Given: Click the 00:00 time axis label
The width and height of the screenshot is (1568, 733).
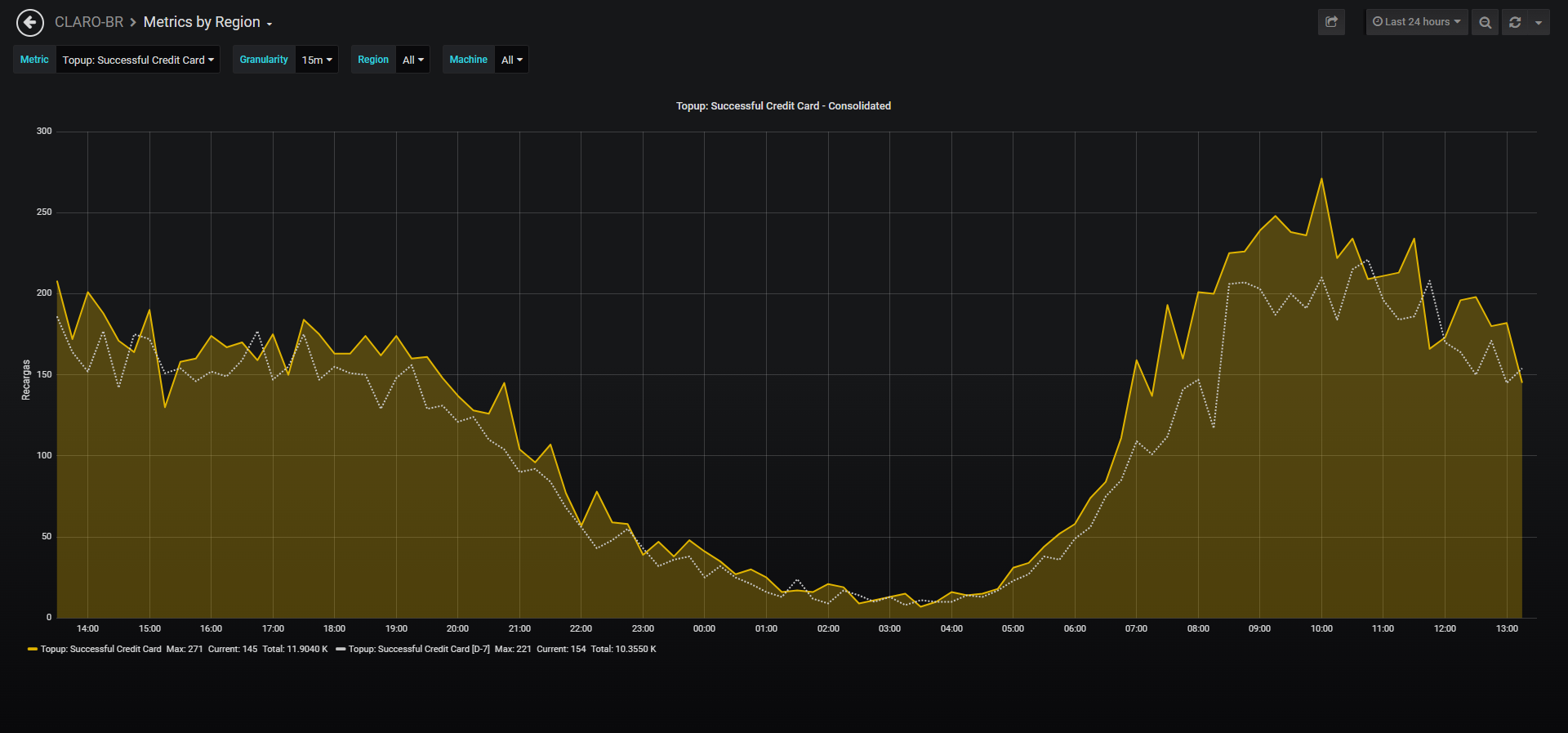Looking at the screenshot, I should [704, 629].
